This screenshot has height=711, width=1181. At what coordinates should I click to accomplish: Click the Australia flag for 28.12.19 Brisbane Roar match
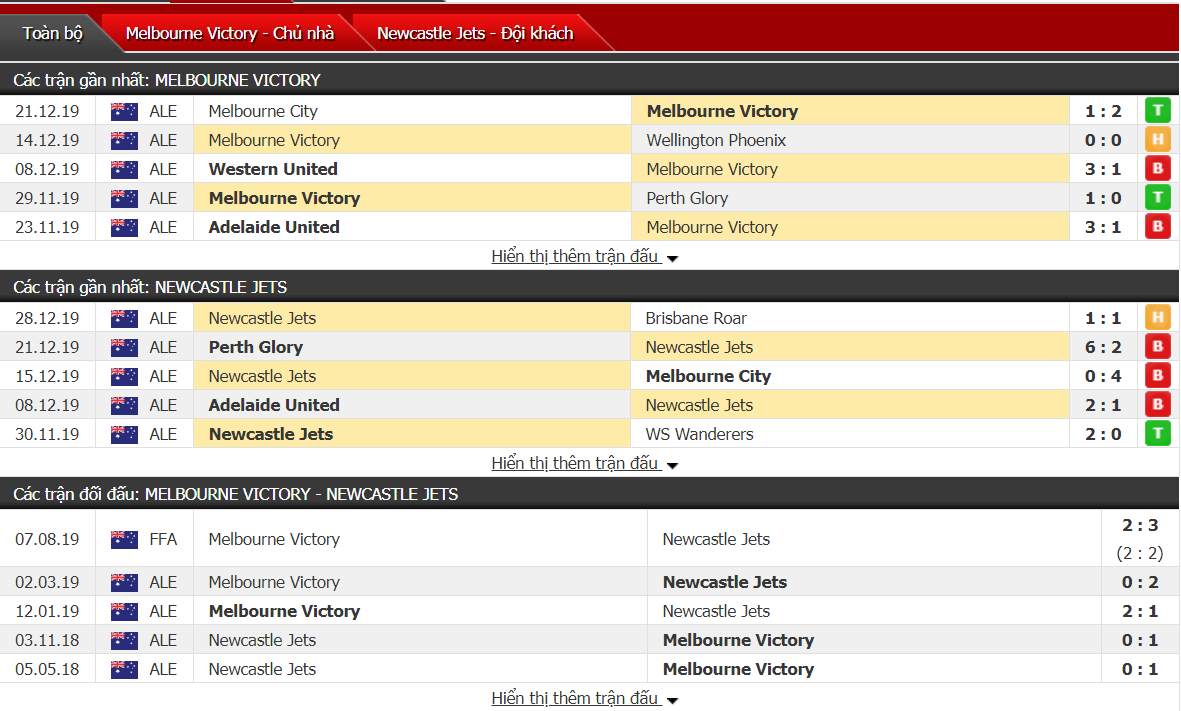click(x=124, y=319)
